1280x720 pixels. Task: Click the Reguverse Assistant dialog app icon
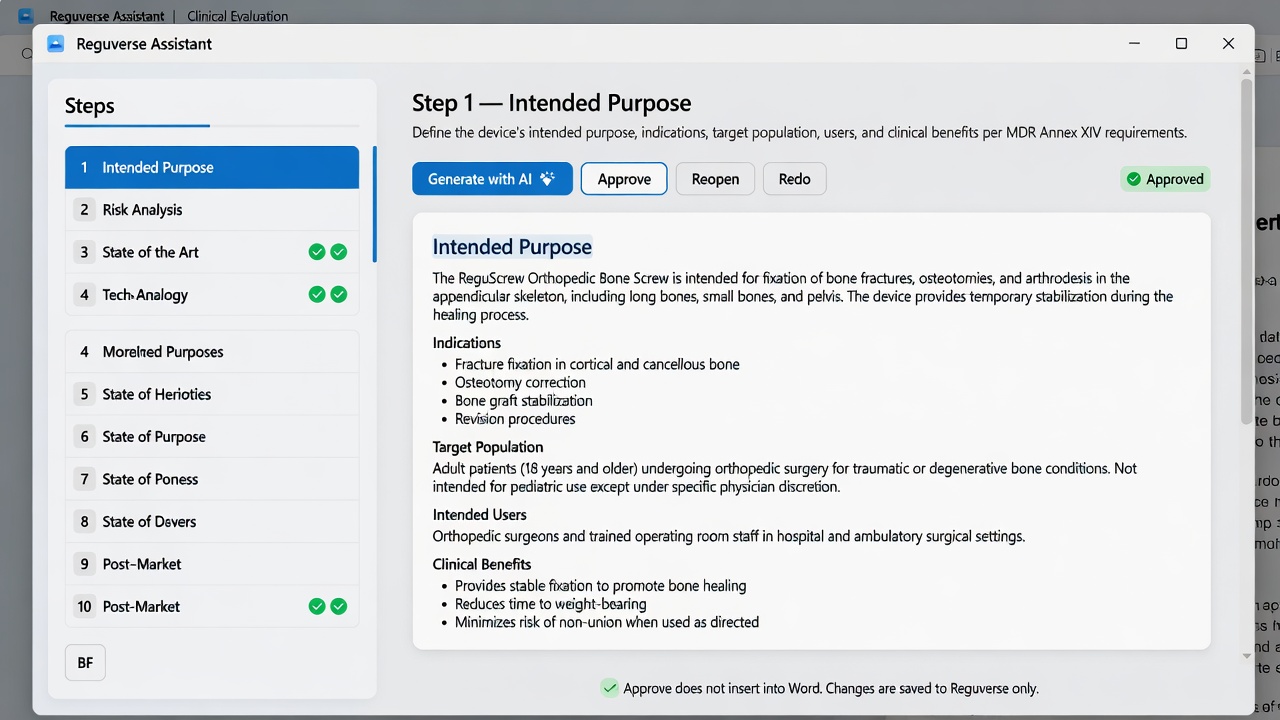point(55,44)
